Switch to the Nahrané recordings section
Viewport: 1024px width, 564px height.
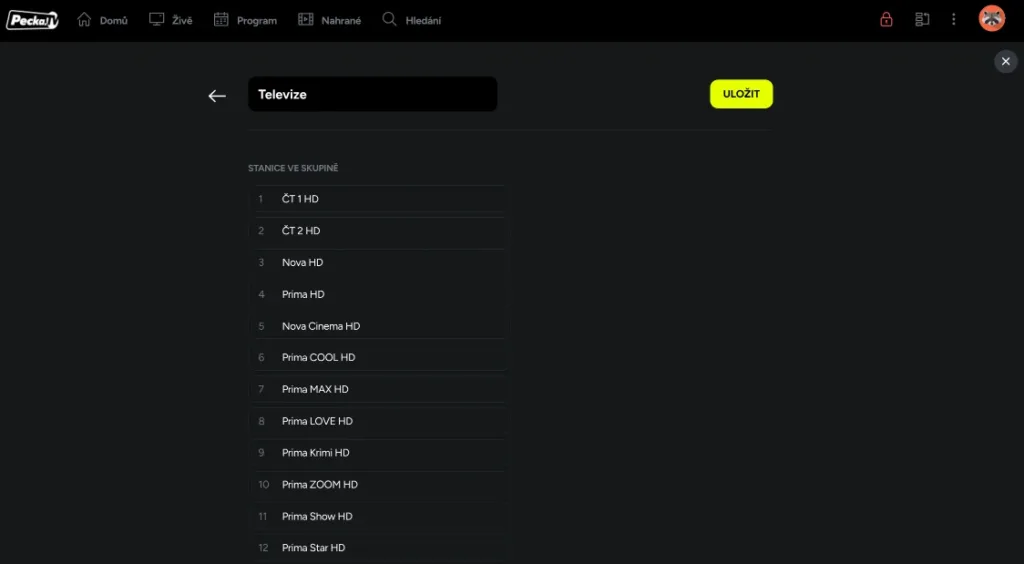[330, 20]
